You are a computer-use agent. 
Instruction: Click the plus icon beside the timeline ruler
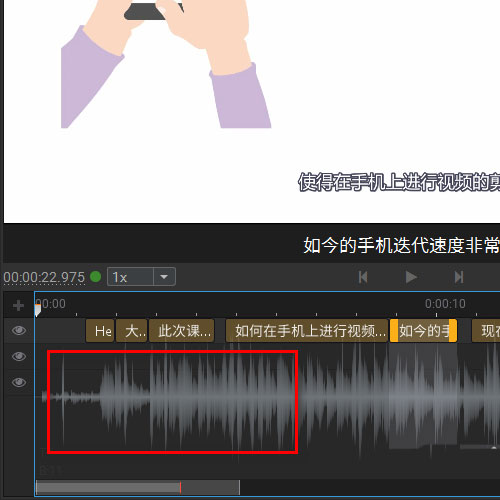18,305
